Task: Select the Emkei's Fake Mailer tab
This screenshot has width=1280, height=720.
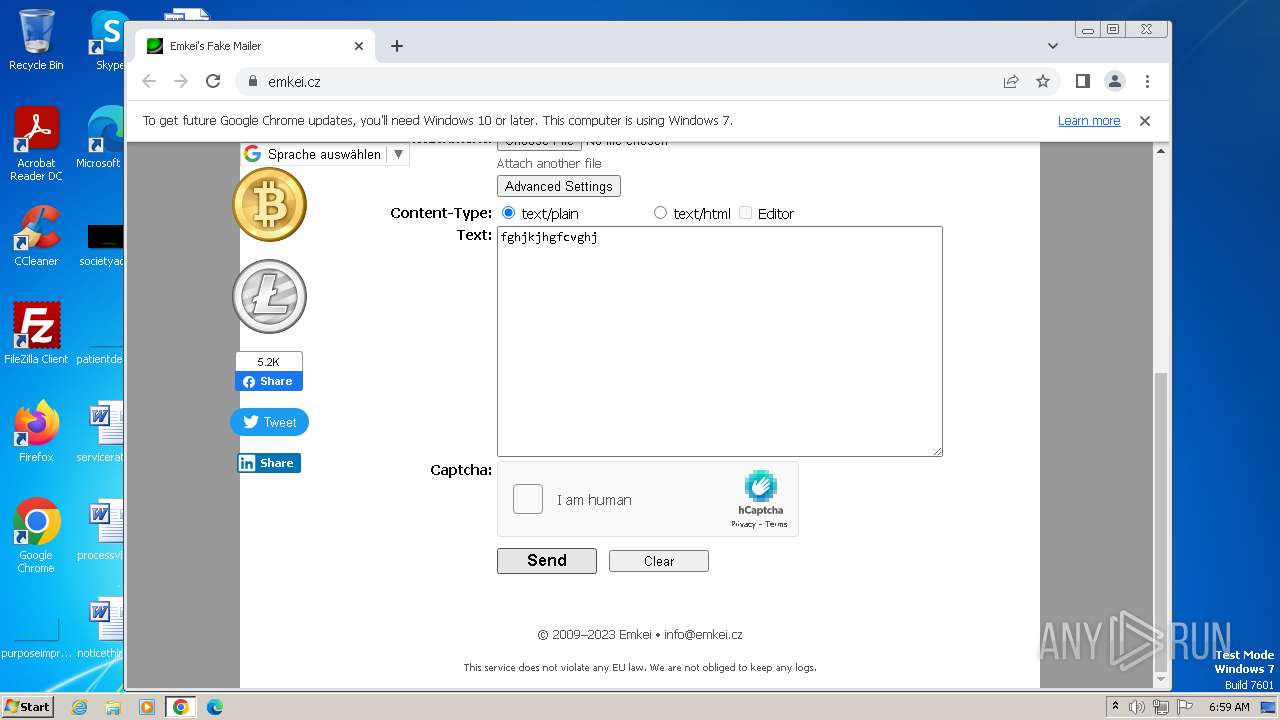Action: point(255,46)
